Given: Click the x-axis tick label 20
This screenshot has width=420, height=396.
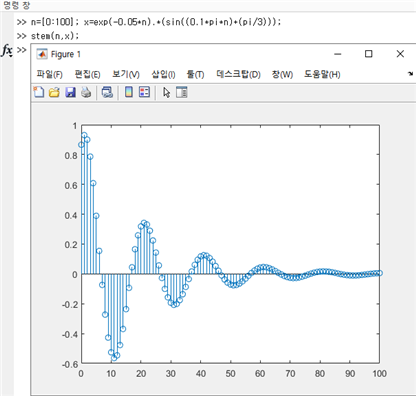Looking at the screenshot, I should coord(141,373).
